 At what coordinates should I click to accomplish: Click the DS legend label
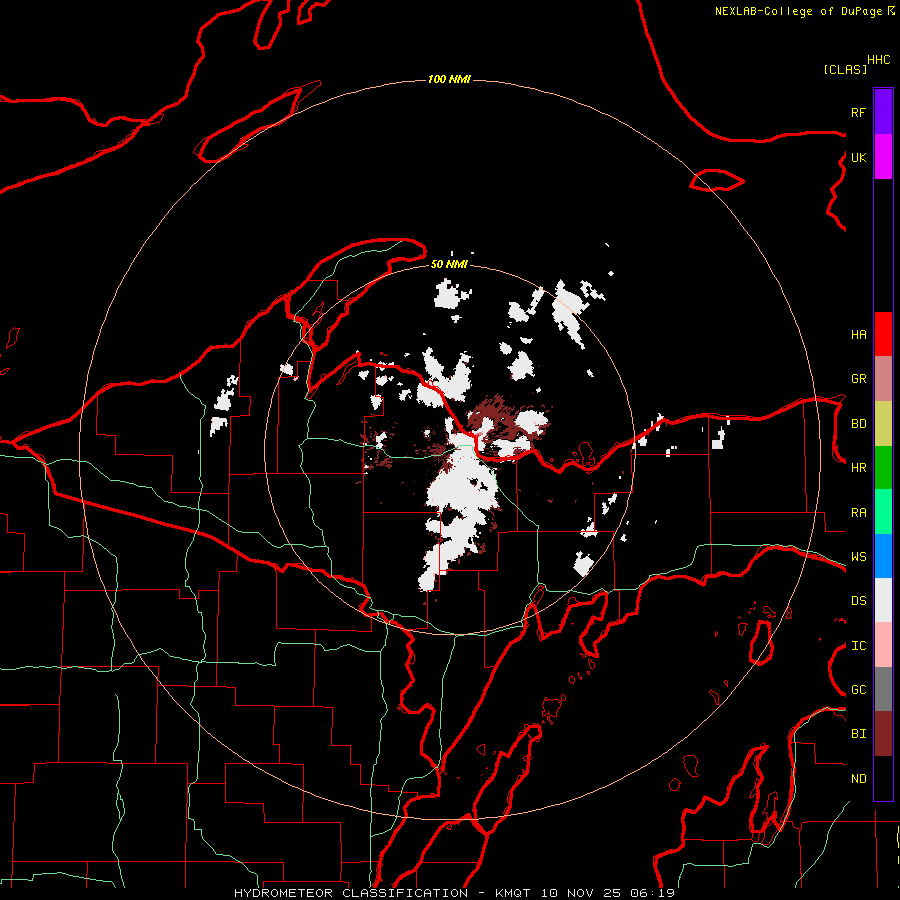pyautogui.click(x=858, y=601)
